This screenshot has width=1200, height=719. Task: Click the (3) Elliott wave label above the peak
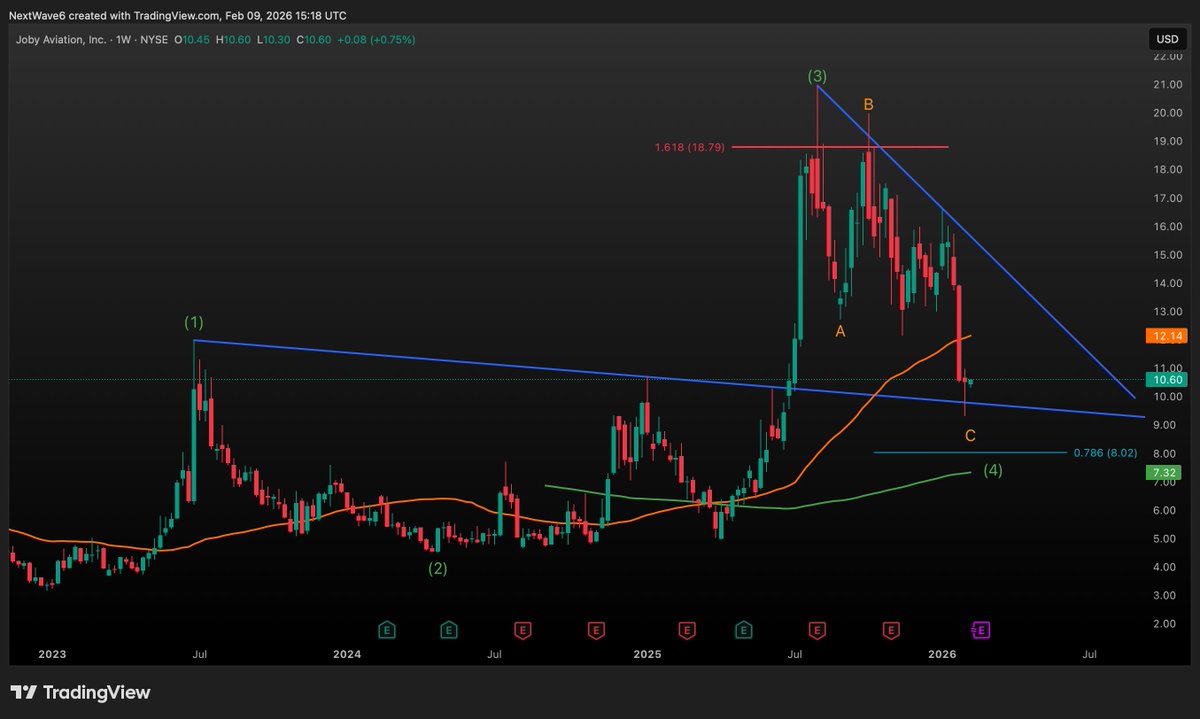pyautogui.click(x=818, y=74)
